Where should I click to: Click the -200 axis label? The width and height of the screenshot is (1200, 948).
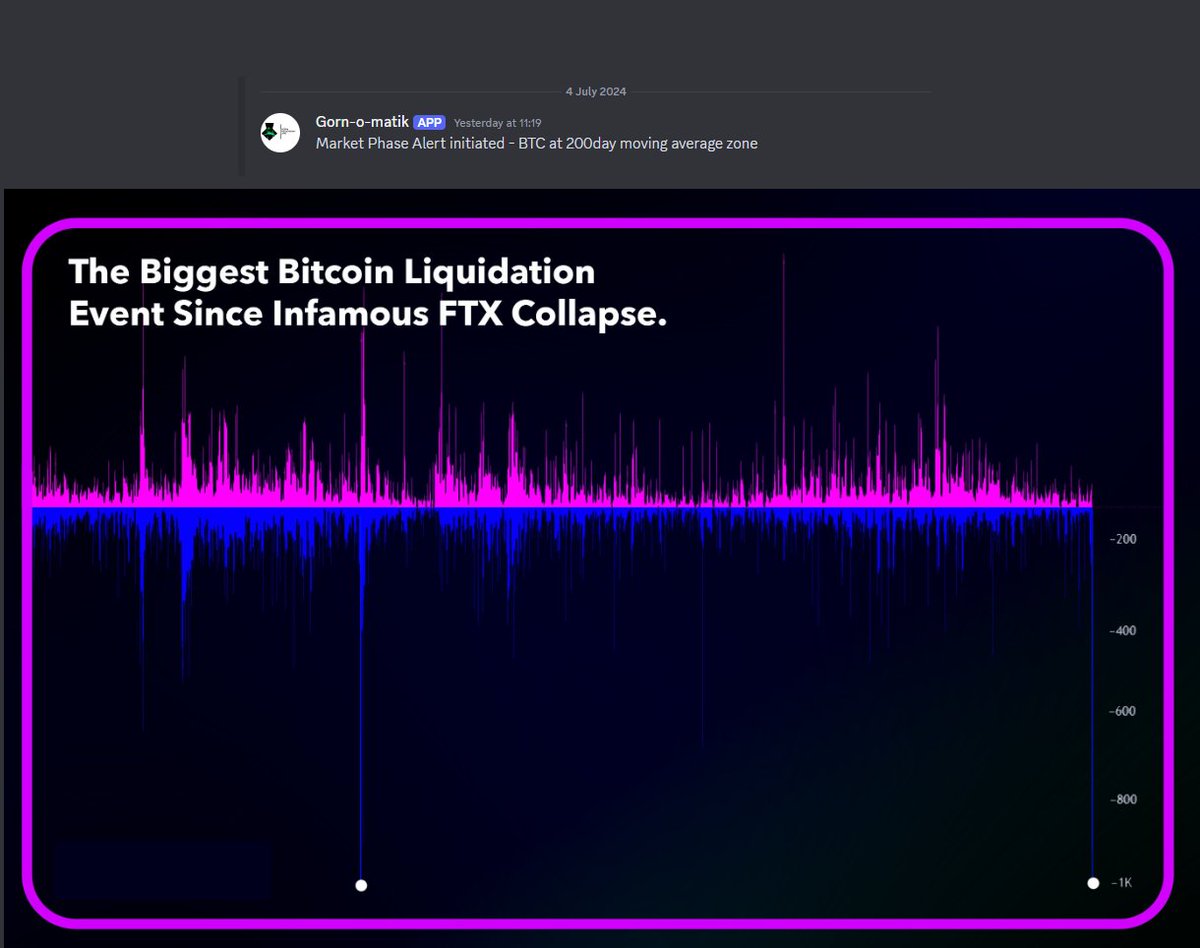[1121, 539]
